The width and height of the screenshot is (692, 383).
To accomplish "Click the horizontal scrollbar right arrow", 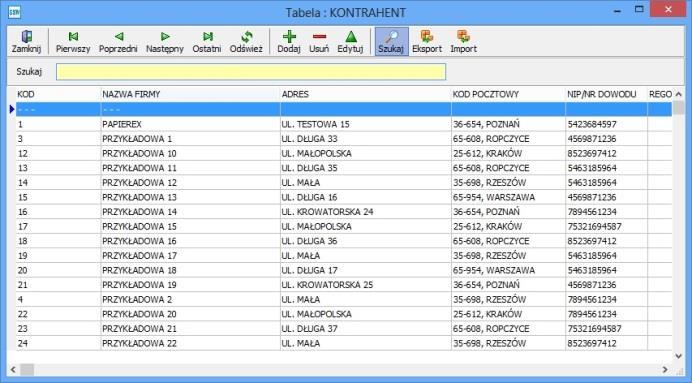I will coord(665,369).
